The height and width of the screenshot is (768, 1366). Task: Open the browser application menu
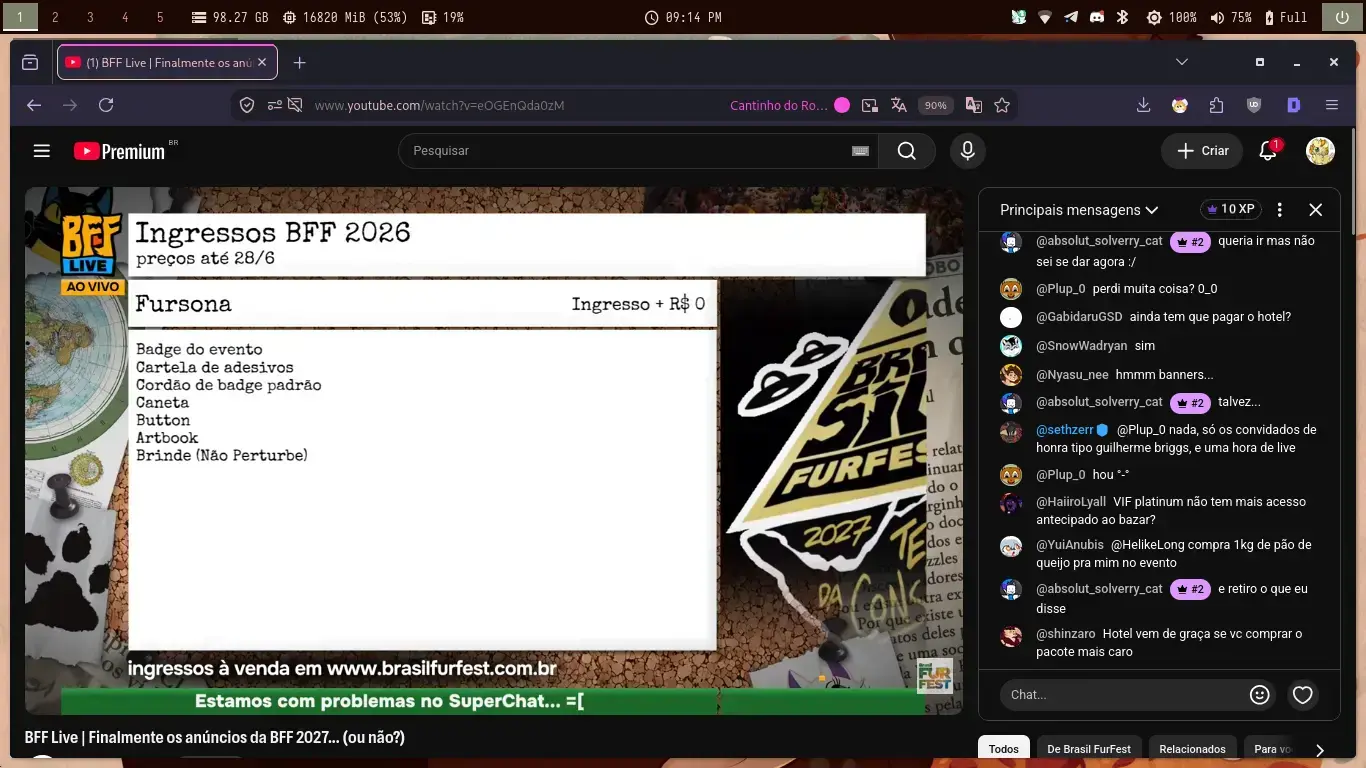(x=1331, y=105)
